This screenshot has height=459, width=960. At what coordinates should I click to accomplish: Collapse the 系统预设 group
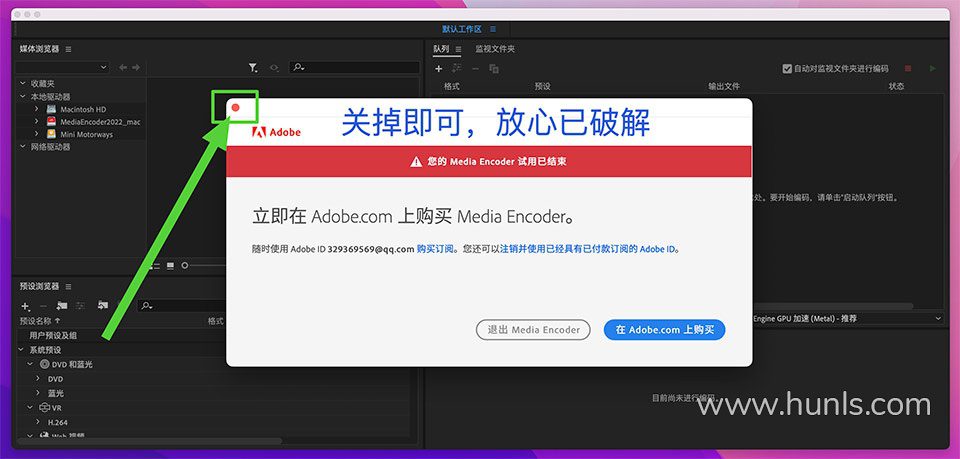click(23, 350)
